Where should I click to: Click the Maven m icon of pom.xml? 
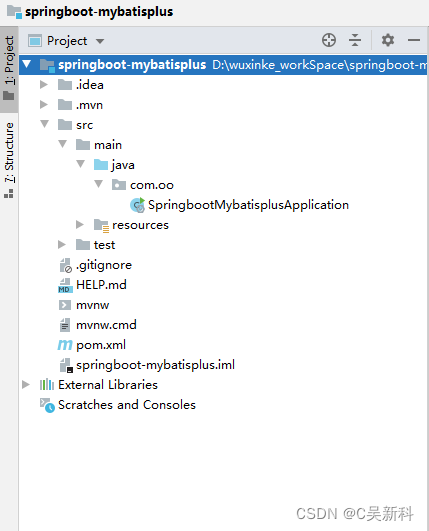65,345
